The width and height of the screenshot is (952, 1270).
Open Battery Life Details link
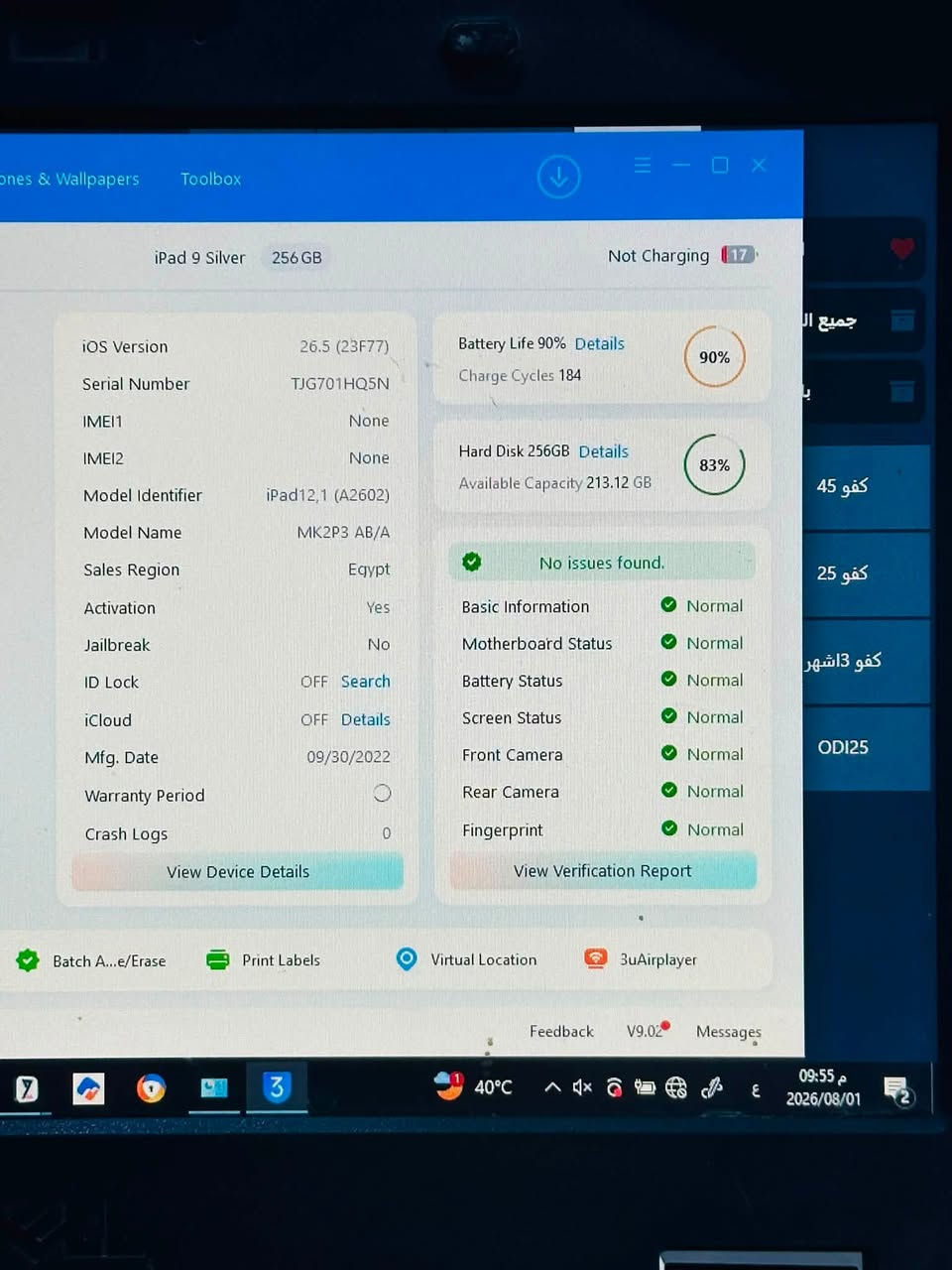[599, 343]
